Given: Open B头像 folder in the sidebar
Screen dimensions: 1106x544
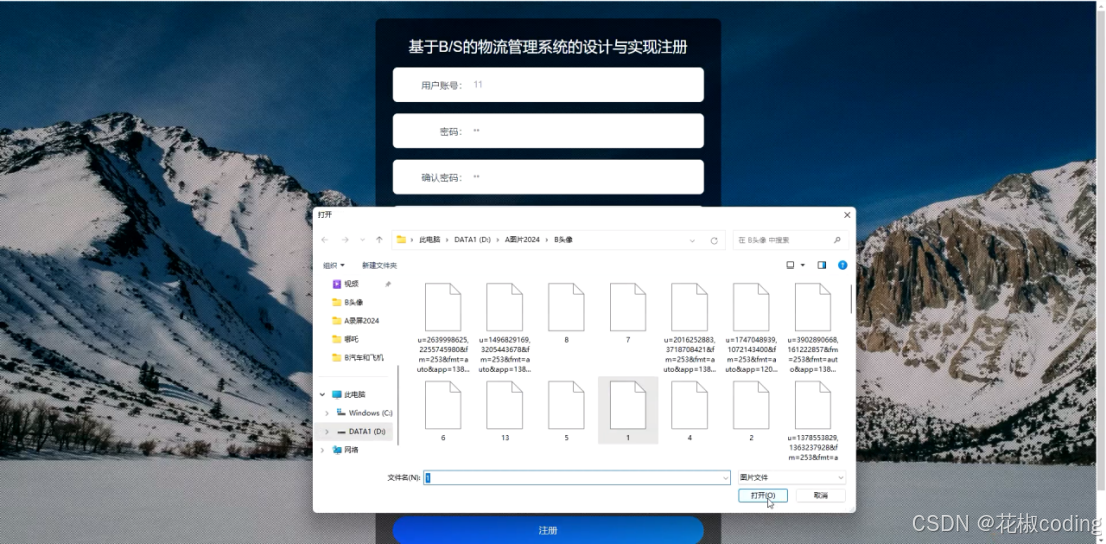Looking at the screenshot, I should pyautogui.click(x=353, y=302).
